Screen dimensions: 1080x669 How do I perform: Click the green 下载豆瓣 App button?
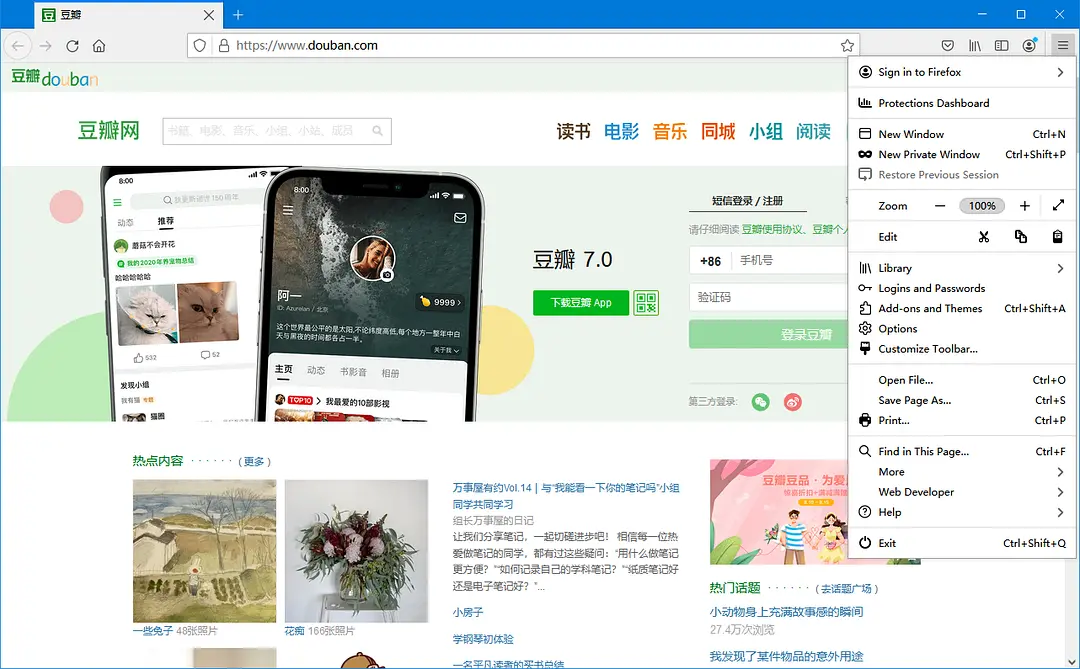[x=581, y=303]
